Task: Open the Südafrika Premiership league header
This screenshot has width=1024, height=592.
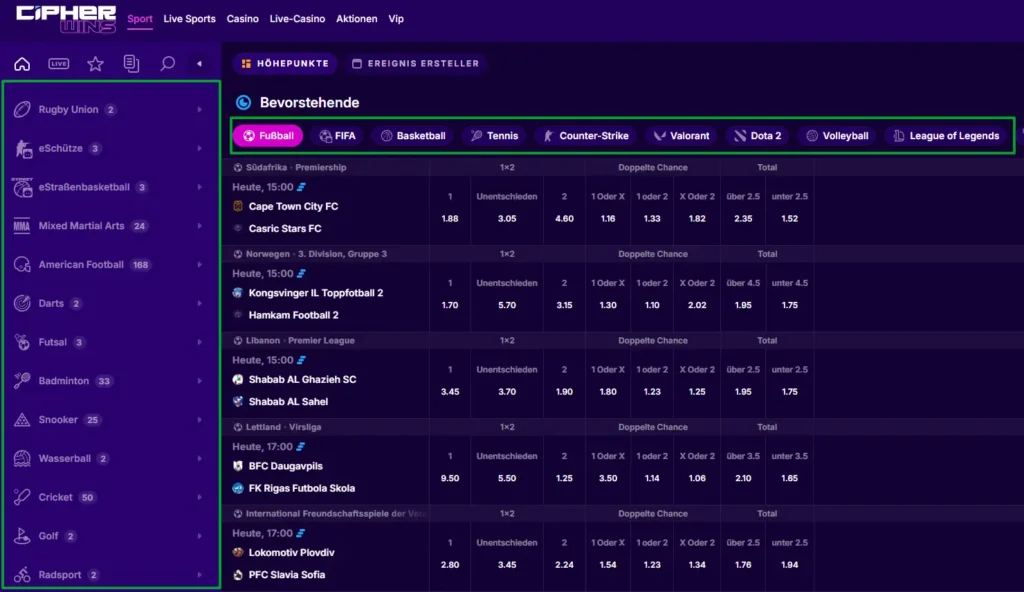Action: [296, 167]
